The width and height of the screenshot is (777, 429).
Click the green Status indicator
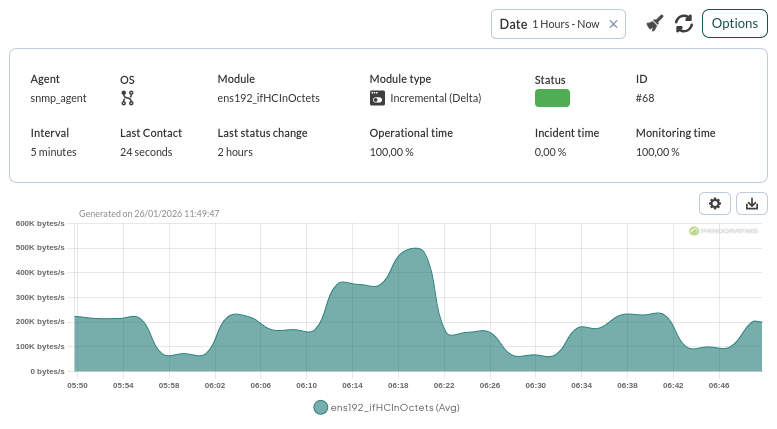[552, 98]
